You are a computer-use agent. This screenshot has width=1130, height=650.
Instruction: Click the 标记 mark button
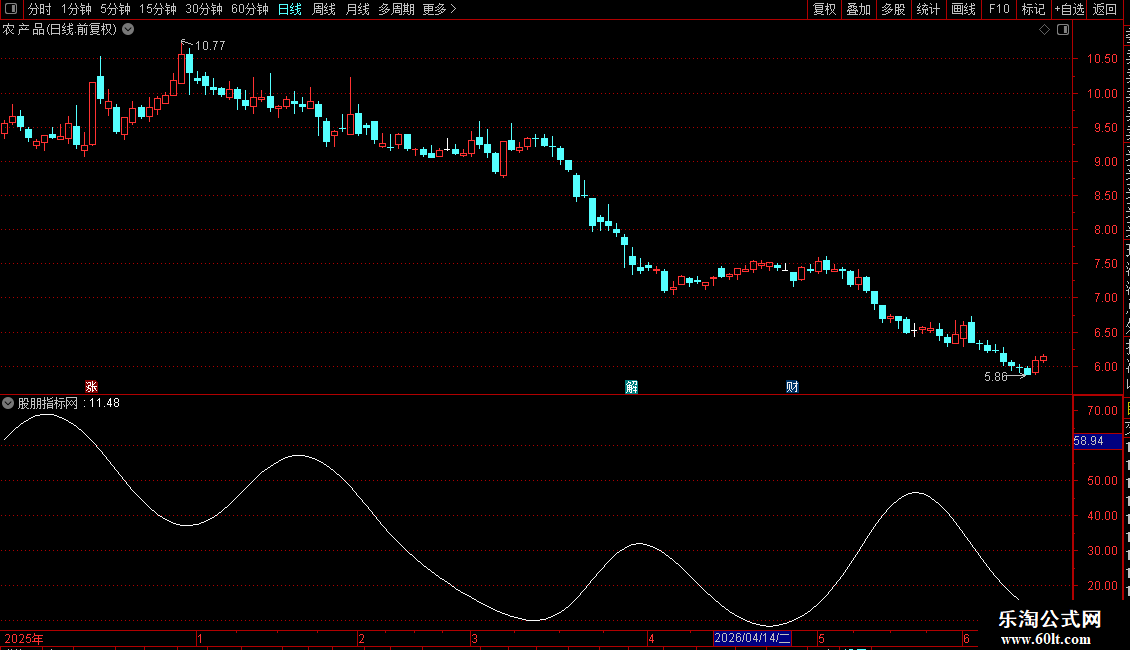coord(1033,9)
